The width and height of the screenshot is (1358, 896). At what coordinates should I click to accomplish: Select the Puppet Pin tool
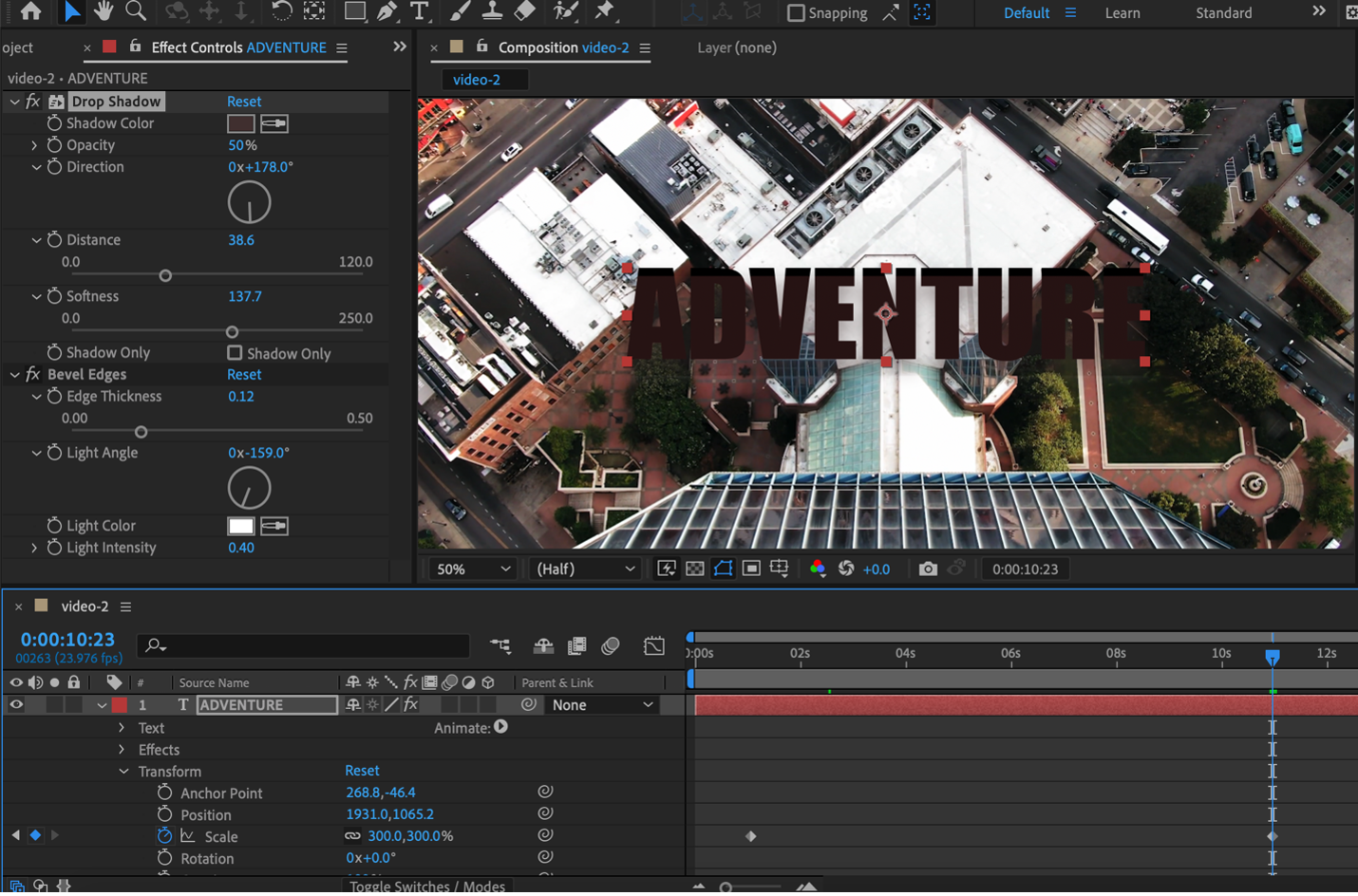(x=604, y=11)
